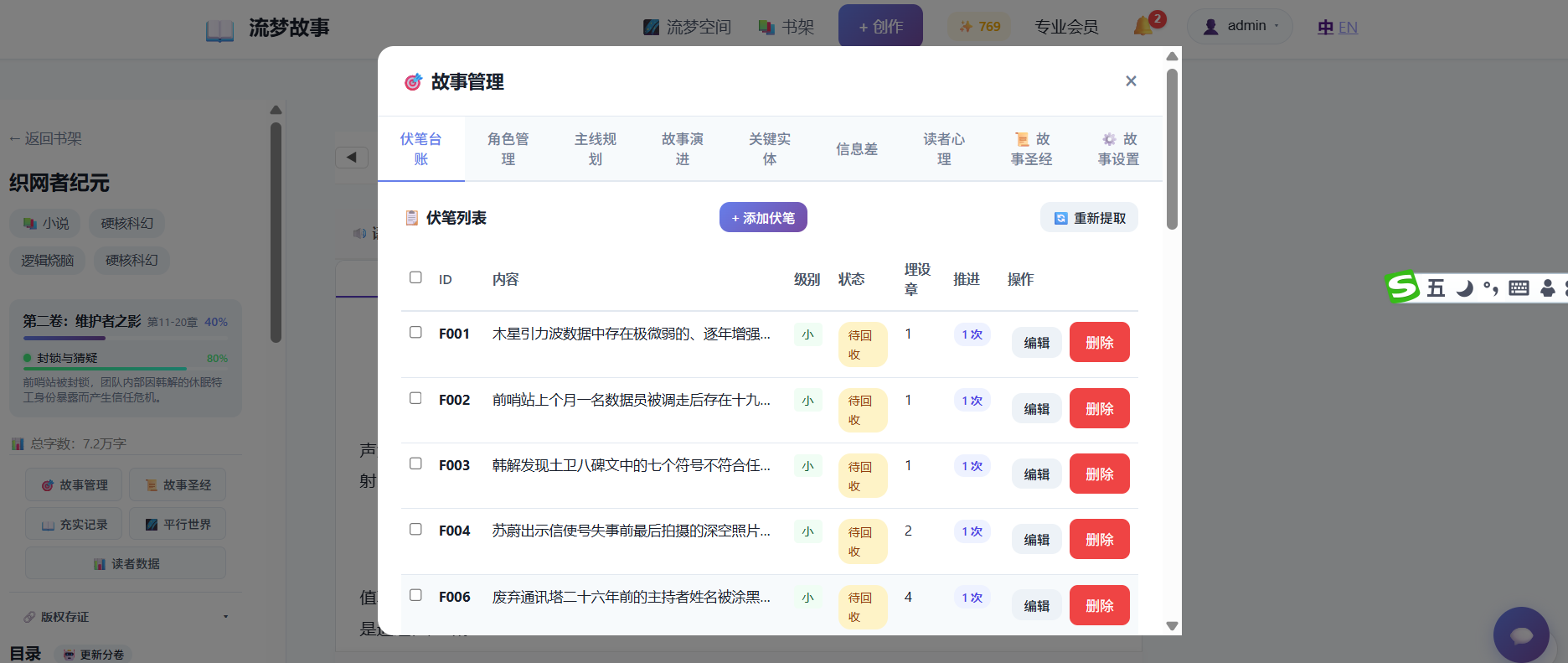The image size is (1568, 663).
Task: Click 1次 progress badge of F002
Action: [972, 401]
